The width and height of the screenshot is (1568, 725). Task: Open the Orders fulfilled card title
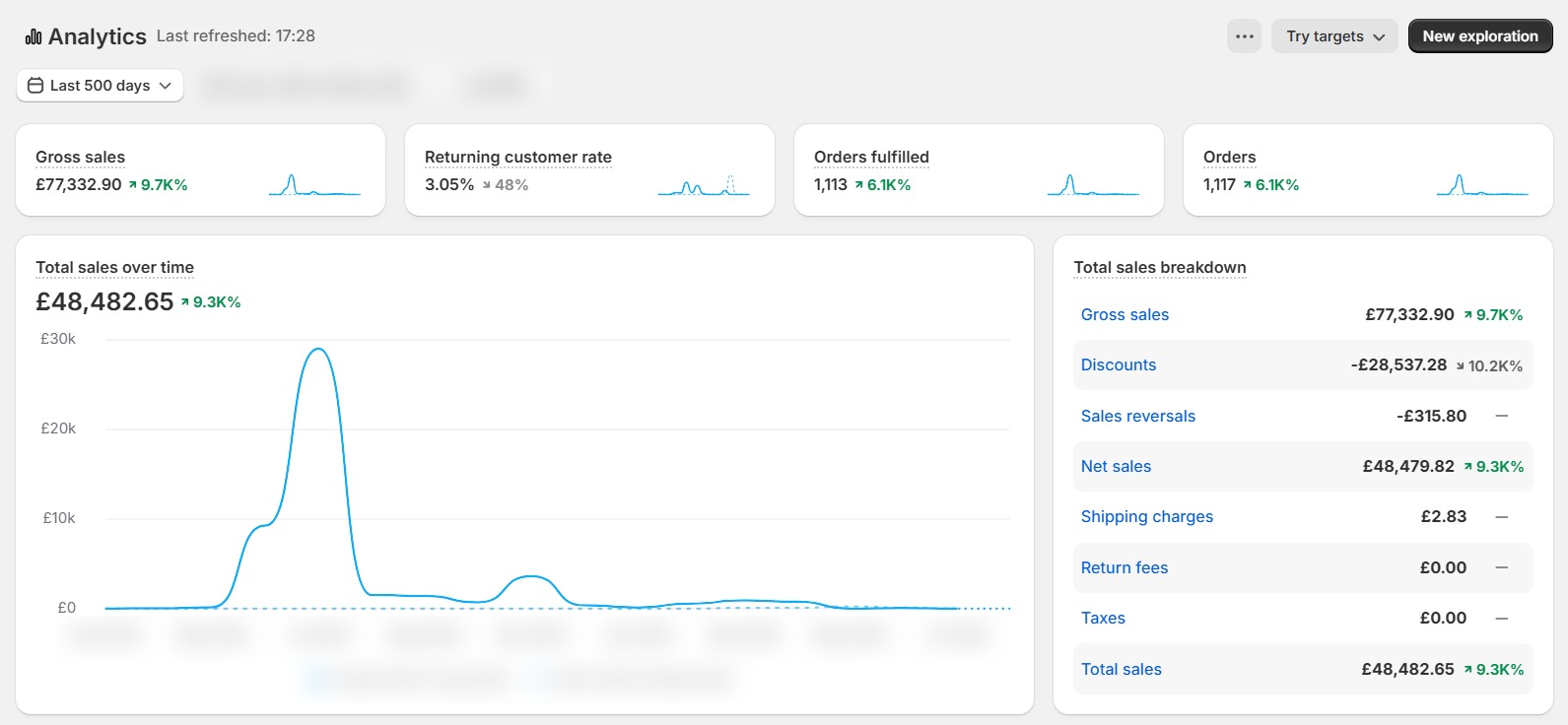871,157
